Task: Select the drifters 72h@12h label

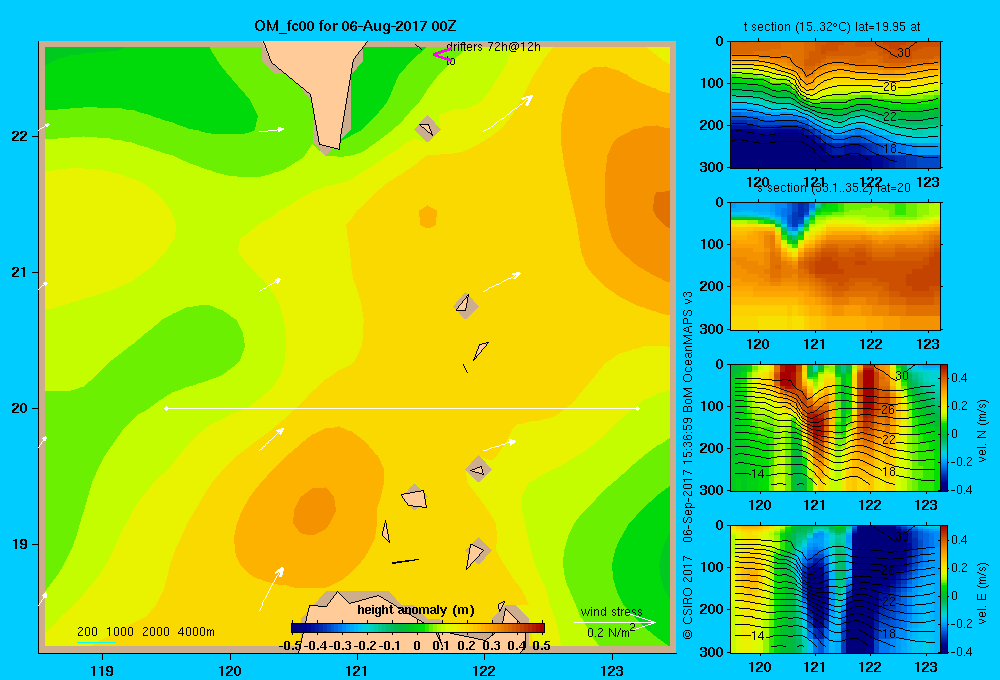Action: 493,47
